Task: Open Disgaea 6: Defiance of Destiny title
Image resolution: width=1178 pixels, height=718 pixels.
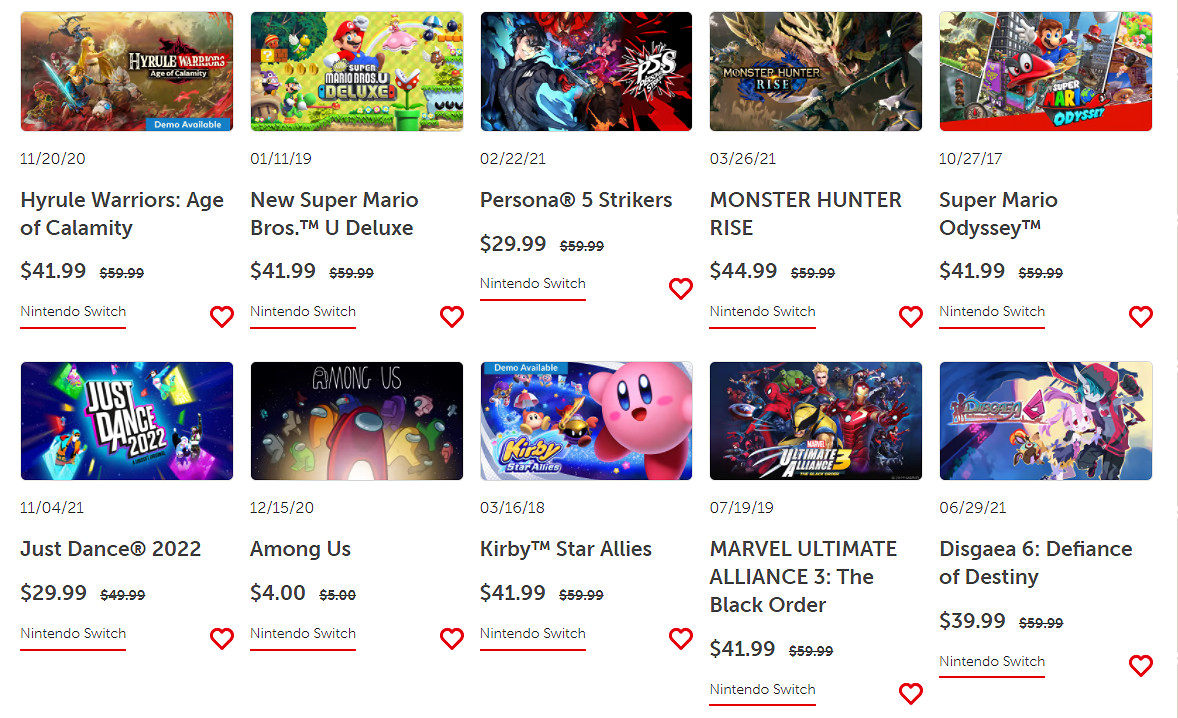Action: tap(1035, 563)
